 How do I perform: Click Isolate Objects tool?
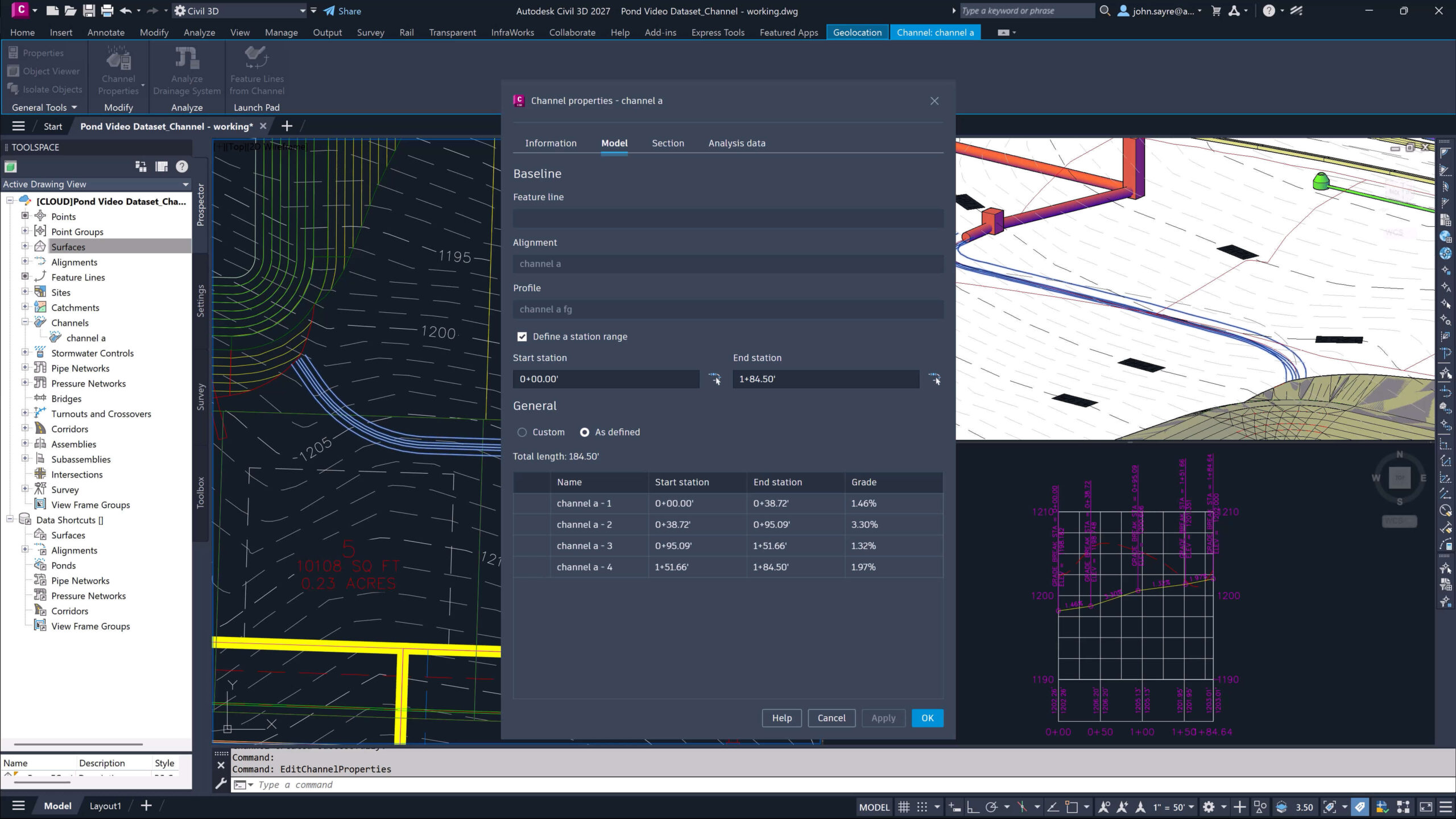(x=45, y=89)
